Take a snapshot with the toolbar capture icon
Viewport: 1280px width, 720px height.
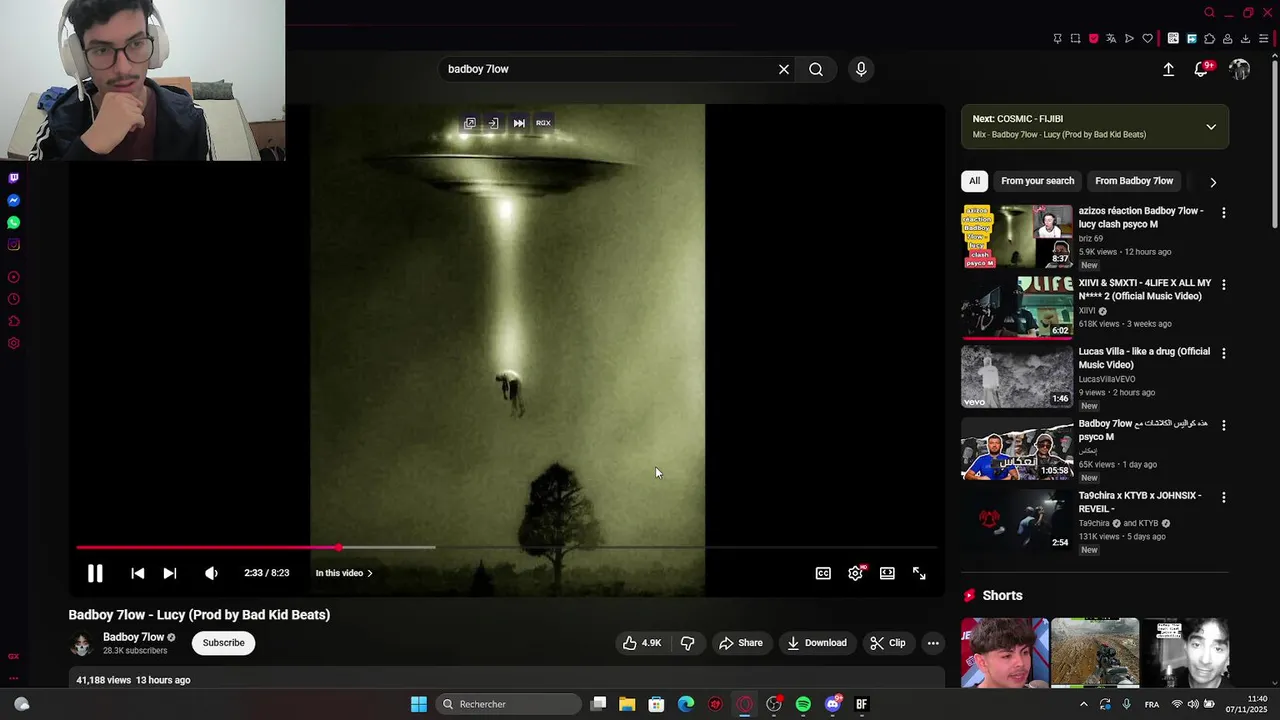coord(1075,39)
